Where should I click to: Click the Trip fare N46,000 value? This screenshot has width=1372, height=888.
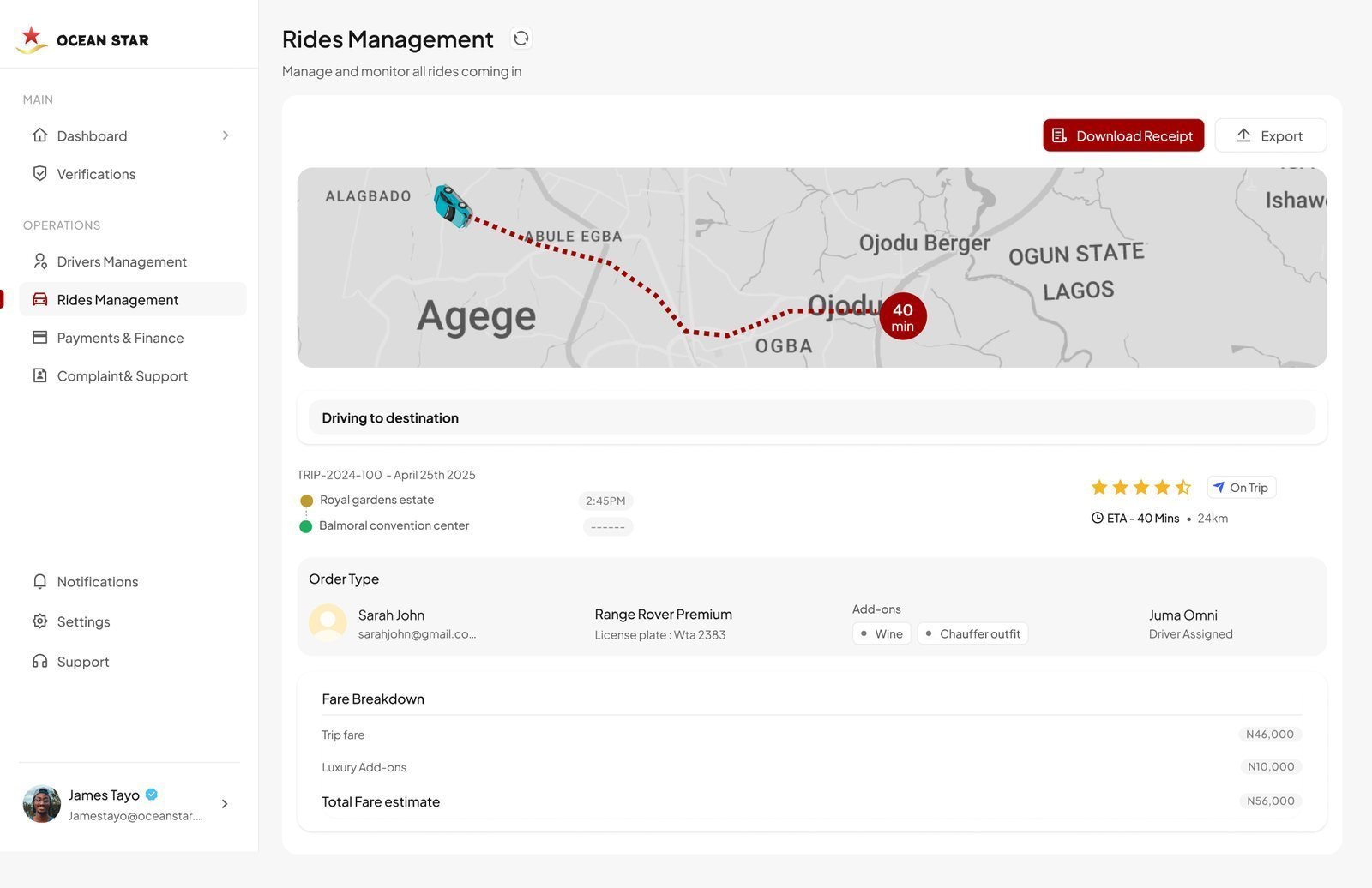click(x=1270, y=735)
